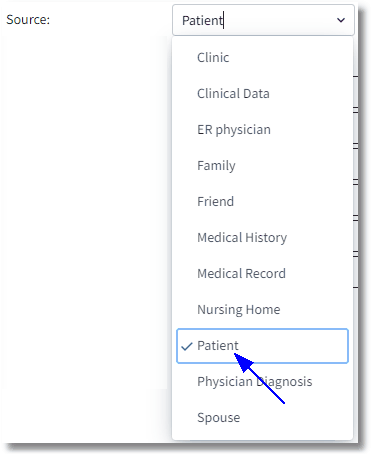Click the blue arrow annotation head
The width and height of the screenshot is (372, 457).
243,362
